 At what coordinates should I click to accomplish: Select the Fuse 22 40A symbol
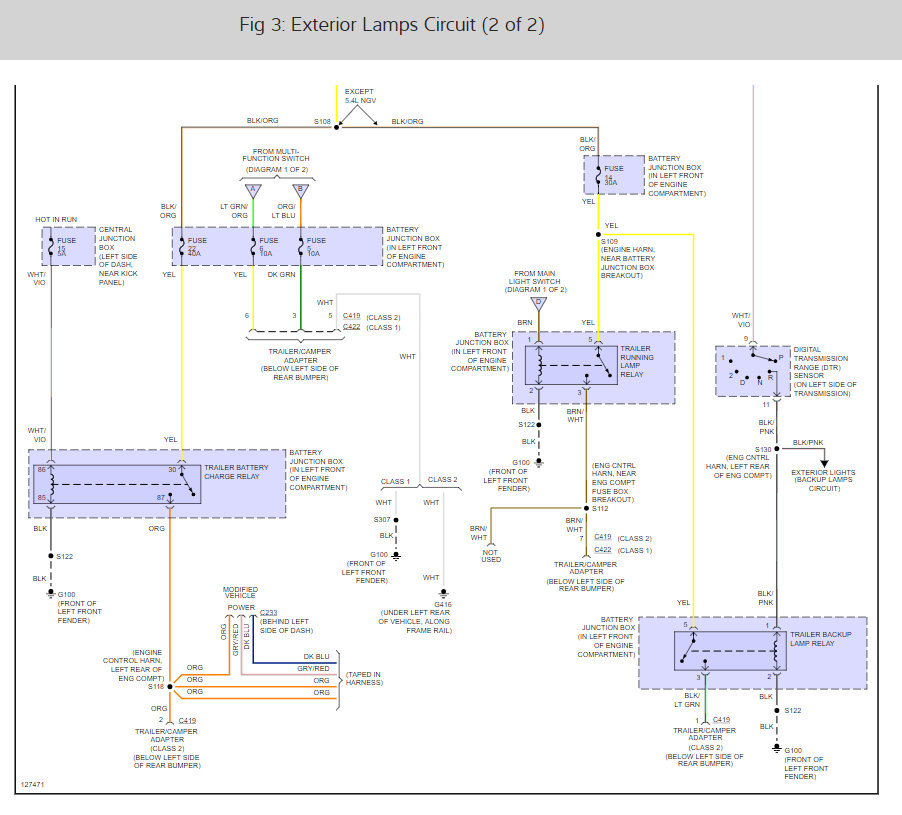pyautogui.click(x=182, y=247)
